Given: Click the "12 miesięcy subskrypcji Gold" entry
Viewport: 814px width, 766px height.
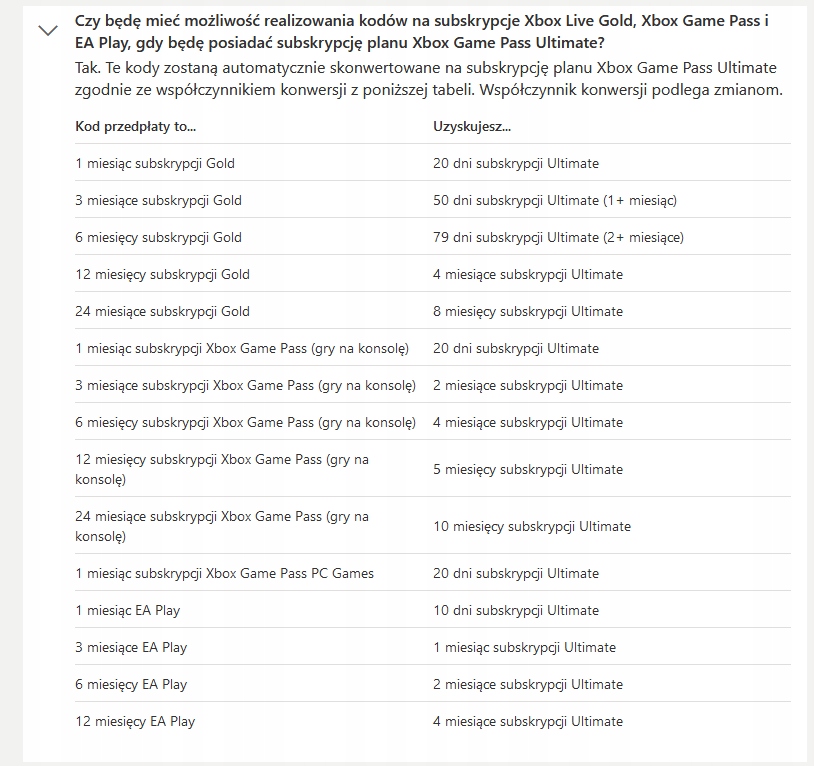Looking at the screenshot, I should [x=162, y=274].
